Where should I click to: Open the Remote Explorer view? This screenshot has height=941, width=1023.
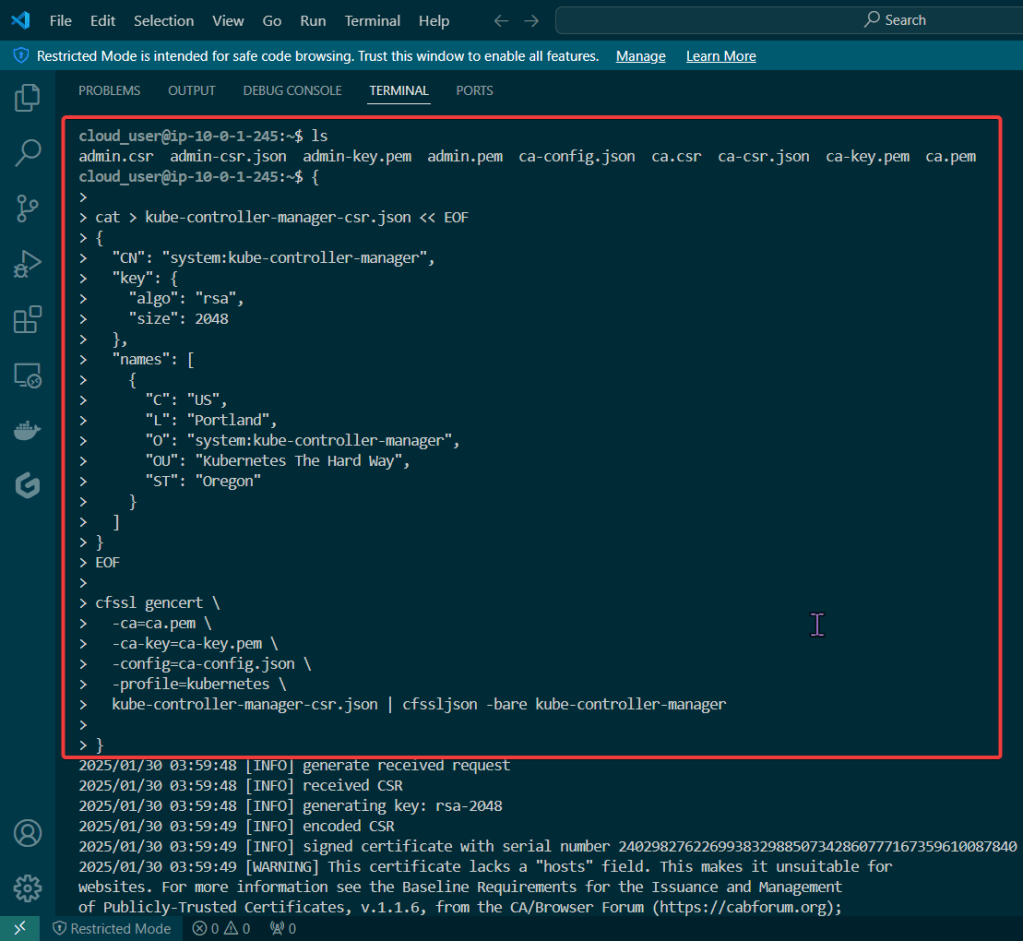[x=27, y=376]
